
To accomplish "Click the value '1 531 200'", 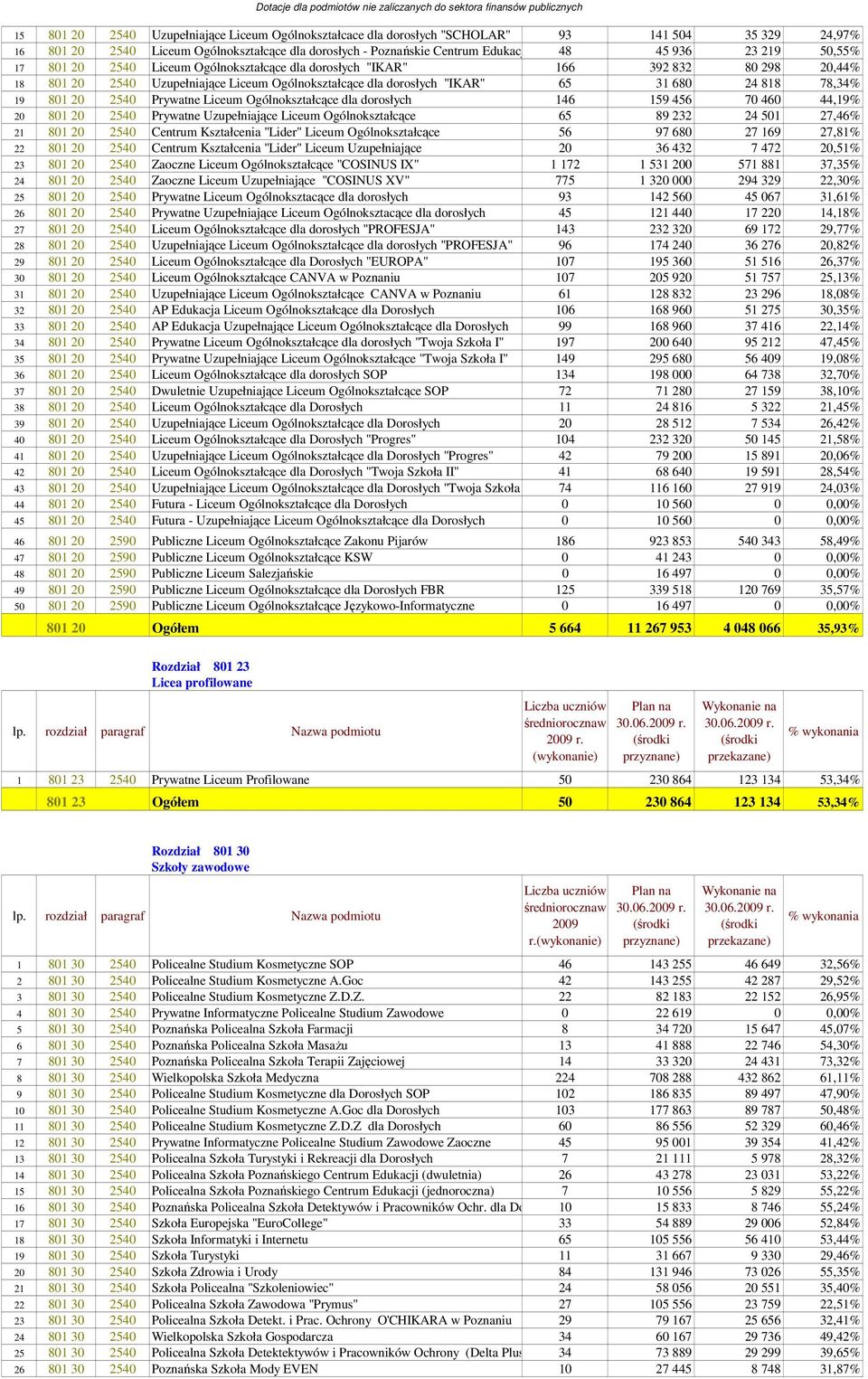I will click(x=665, y=165).
